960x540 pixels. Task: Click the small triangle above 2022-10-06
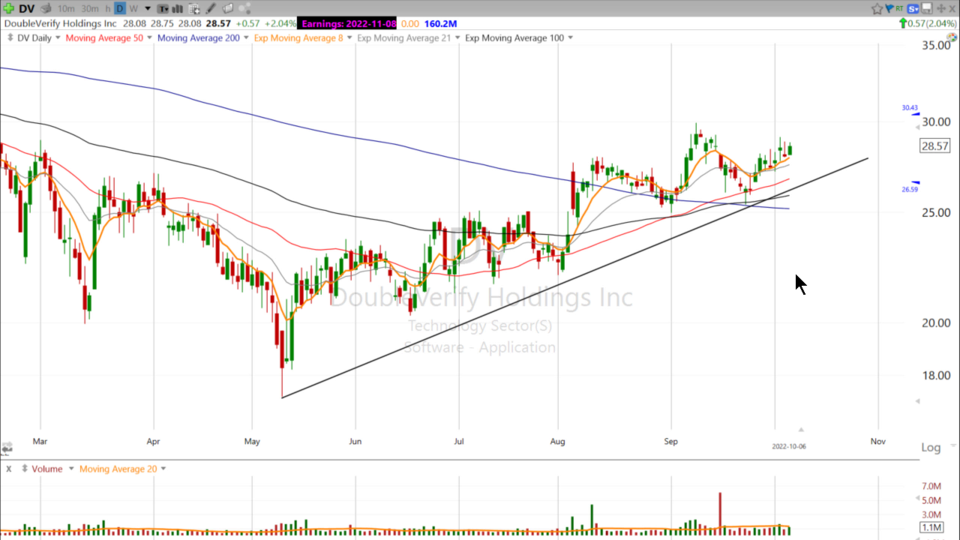(x=801, y=430)
